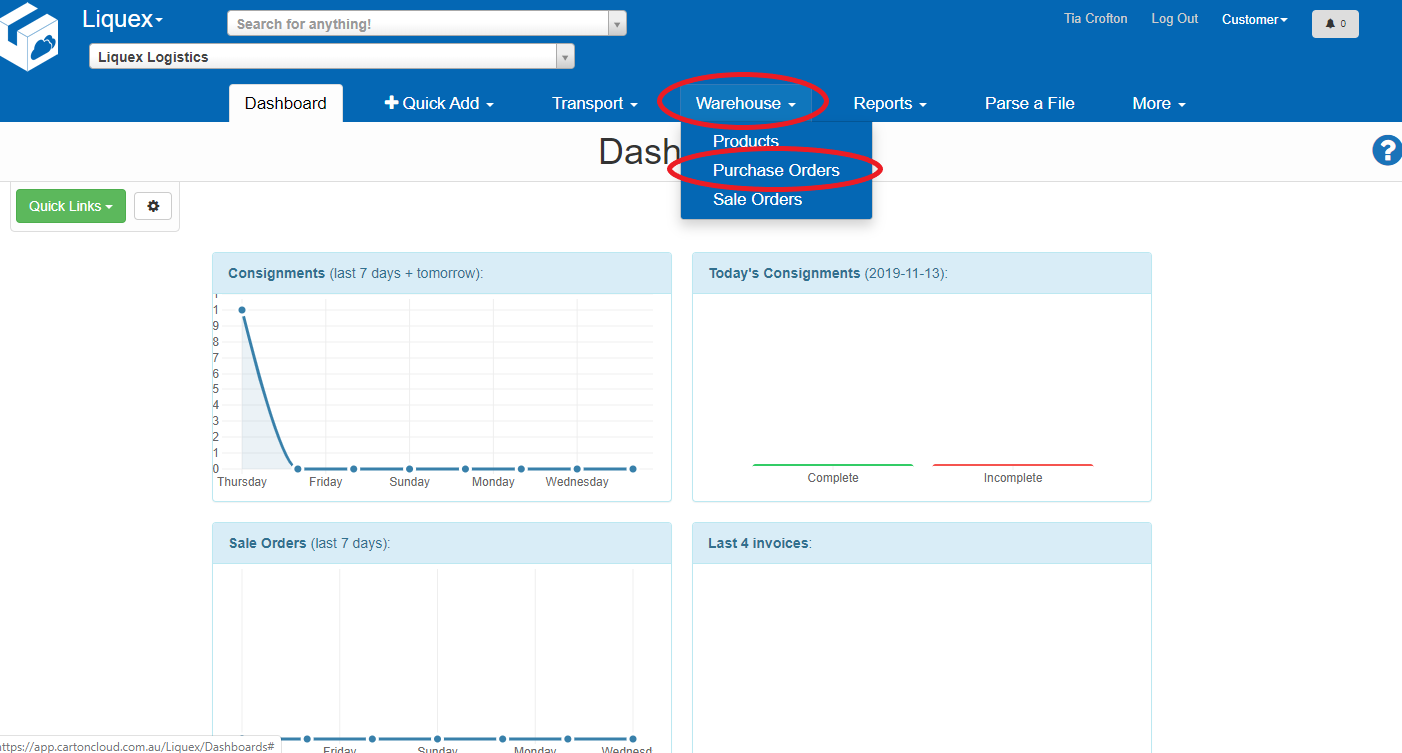Click the Incomplete status label
Screen dimensions: 1402x753
[1013, 478]
